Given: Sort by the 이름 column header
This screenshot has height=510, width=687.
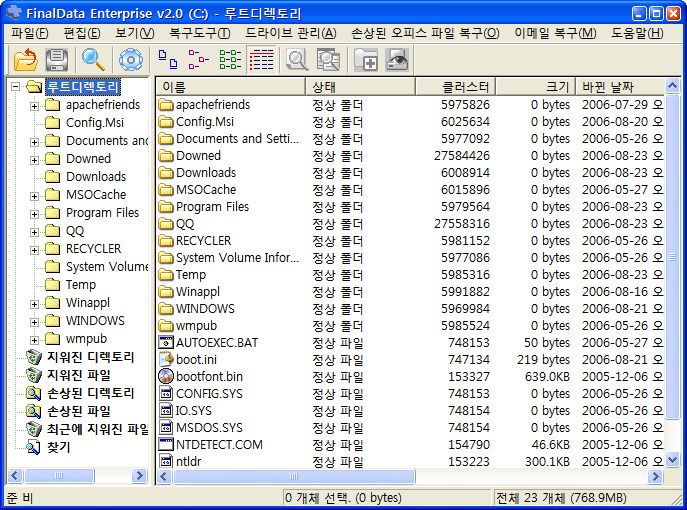Looking at the screenshot, I should 230,86.
